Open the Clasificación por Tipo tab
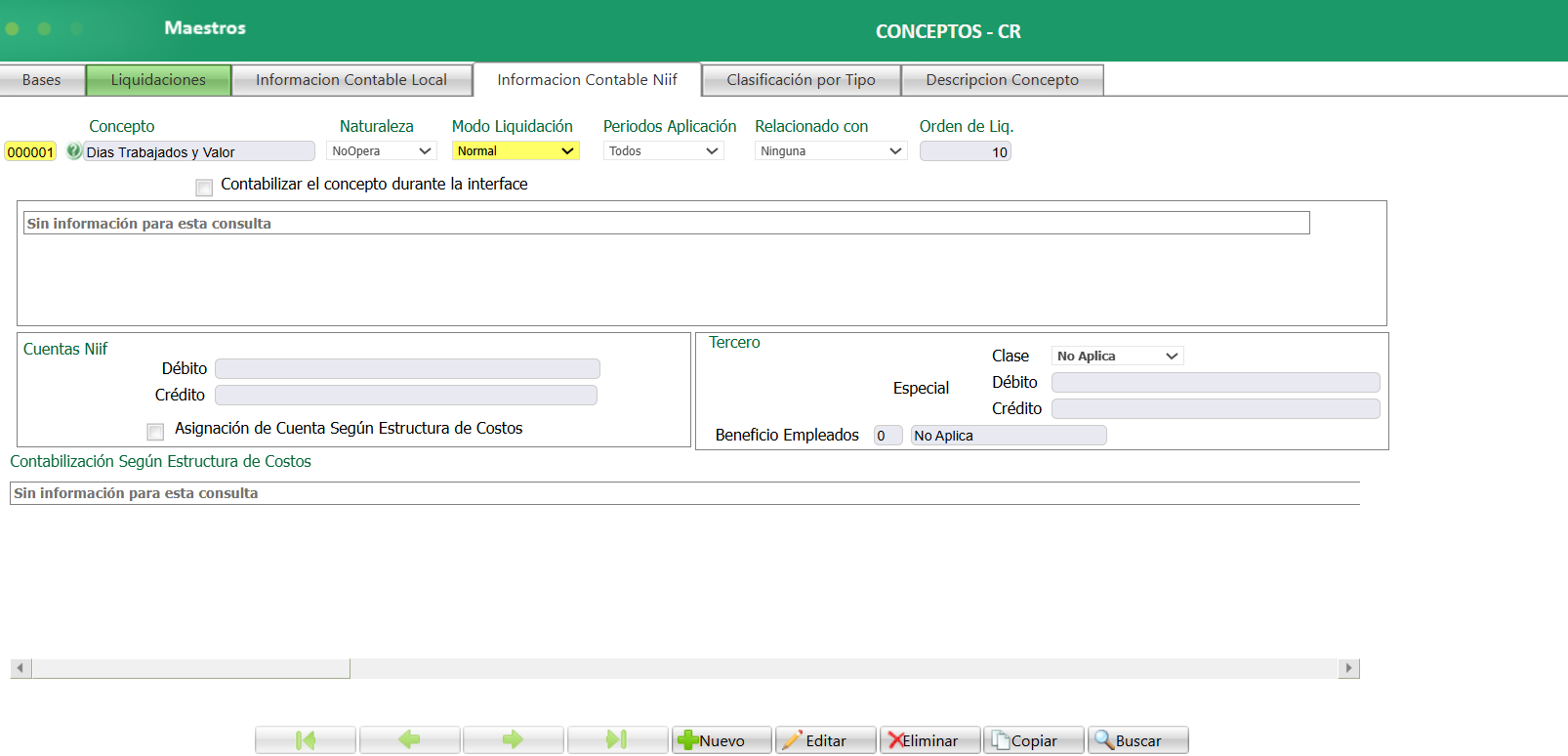Viewport: 1568px width, 756px height. click(x=801, y=80)
